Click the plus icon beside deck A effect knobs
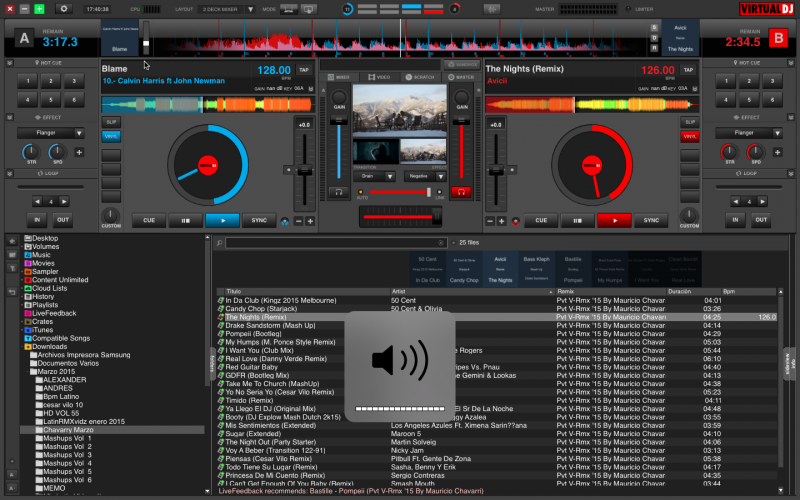The image size is (800, 500). [x=79, y=152]
